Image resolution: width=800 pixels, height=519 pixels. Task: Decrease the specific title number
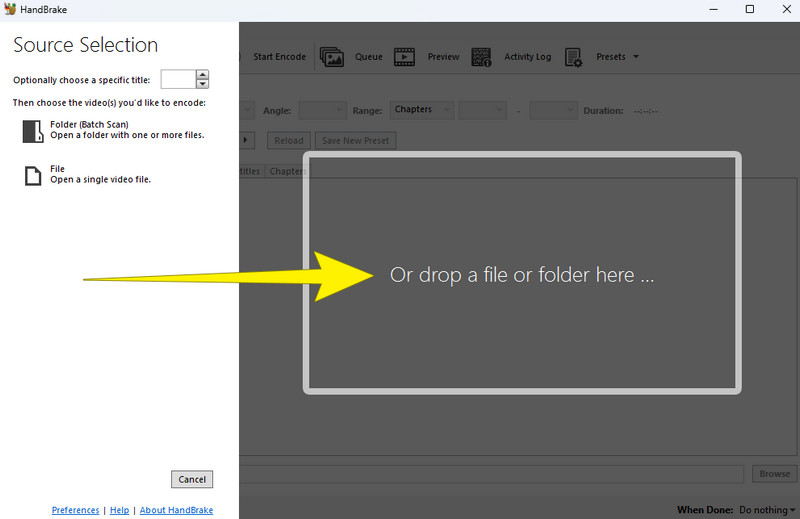click(x=203, y=84)
